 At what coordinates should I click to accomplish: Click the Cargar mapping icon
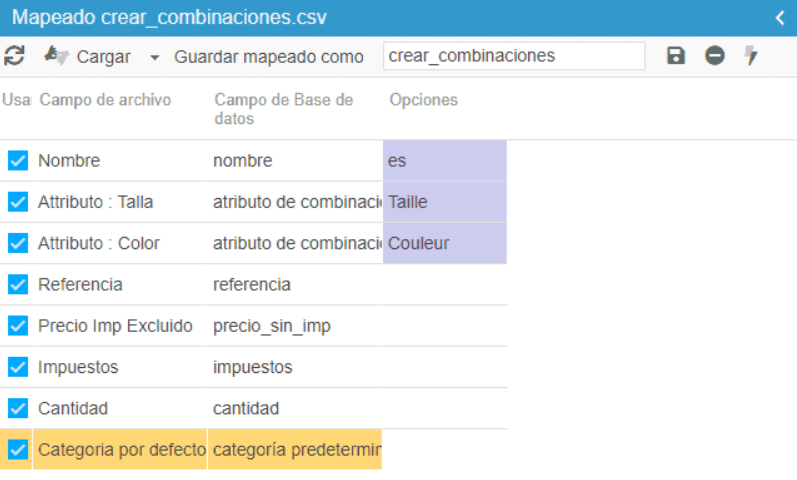(56, 56)
